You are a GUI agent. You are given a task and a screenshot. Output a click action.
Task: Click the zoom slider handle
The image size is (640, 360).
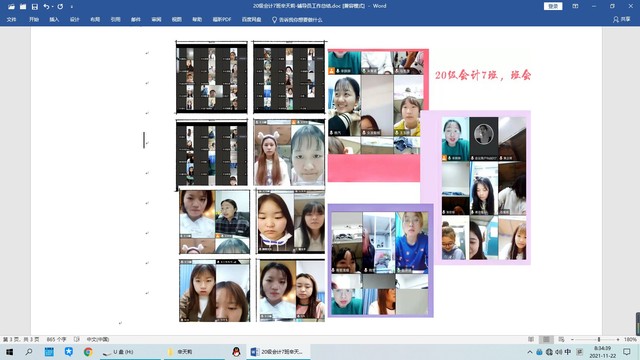pos(599,339)
